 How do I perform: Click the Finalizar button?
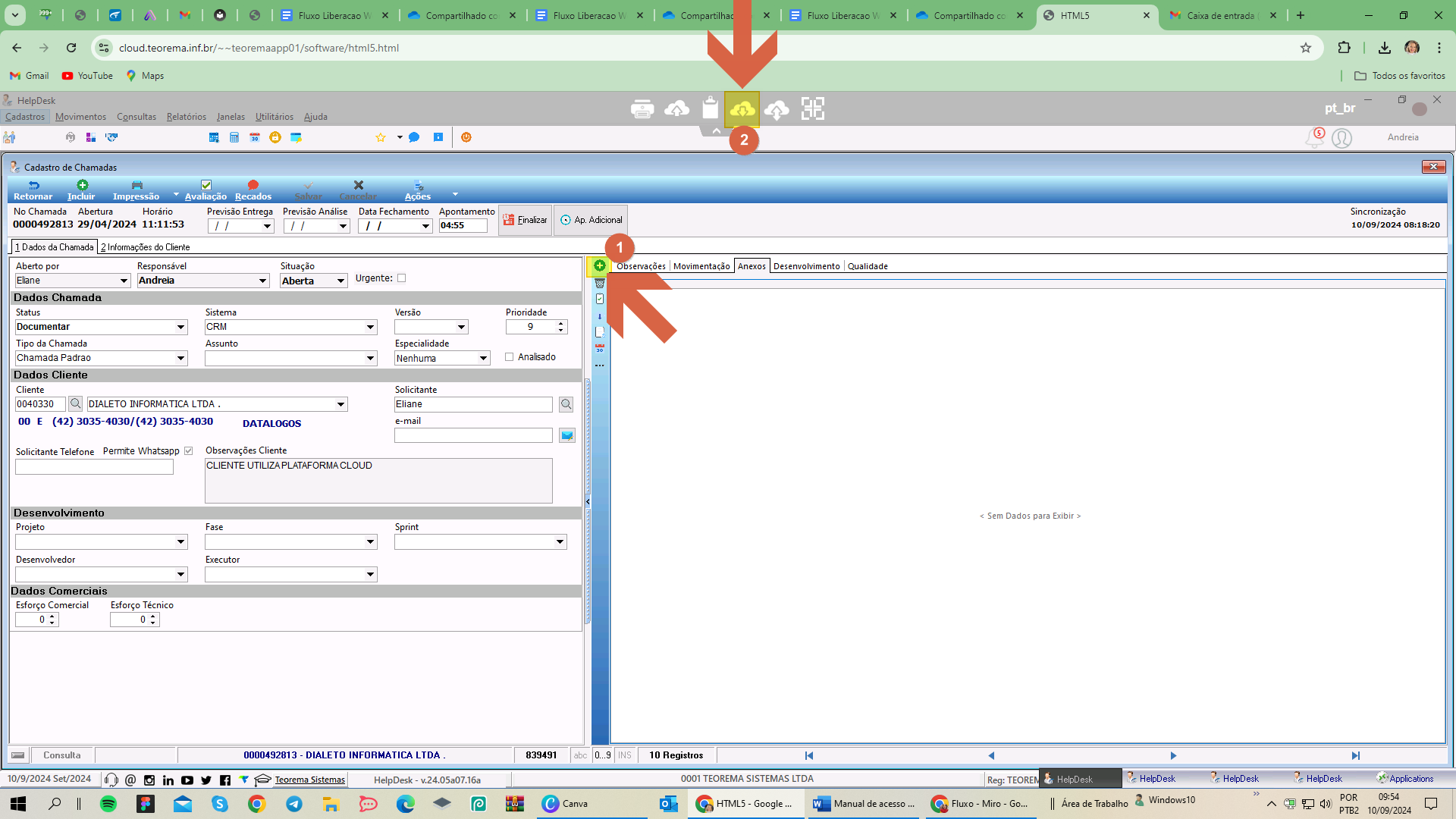525,220
